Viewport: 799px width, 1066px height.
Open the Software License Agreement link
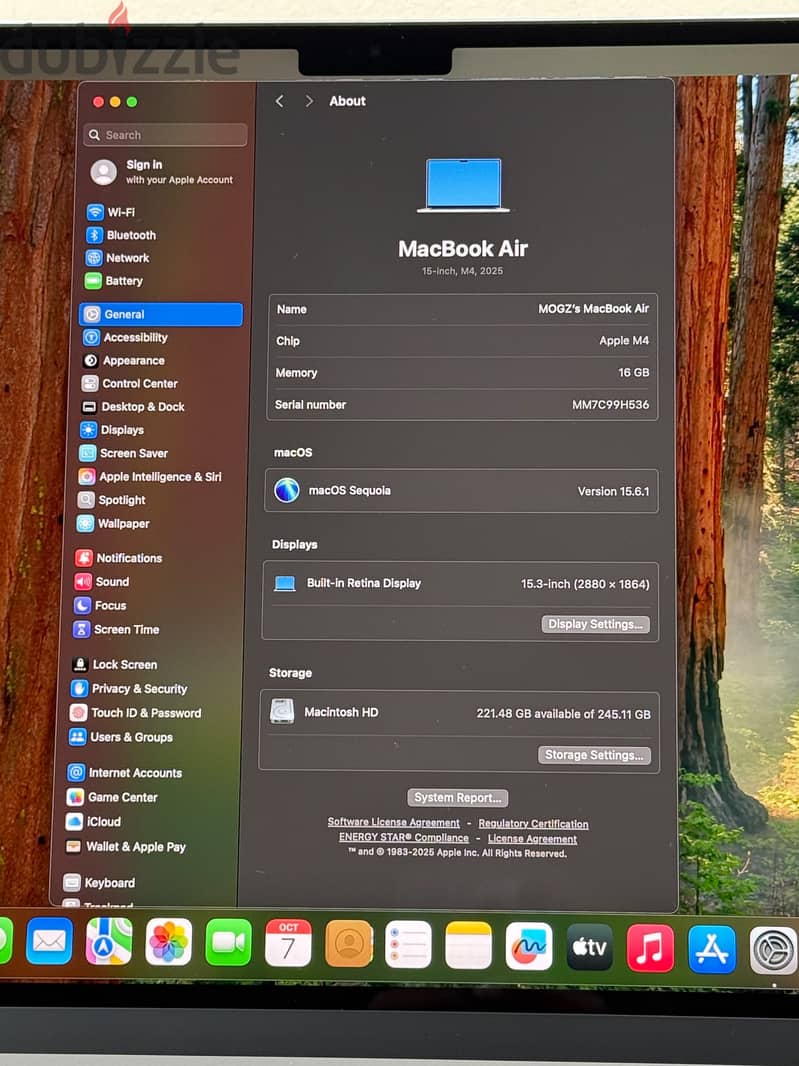pyautogui.click(x=394, y=823)
